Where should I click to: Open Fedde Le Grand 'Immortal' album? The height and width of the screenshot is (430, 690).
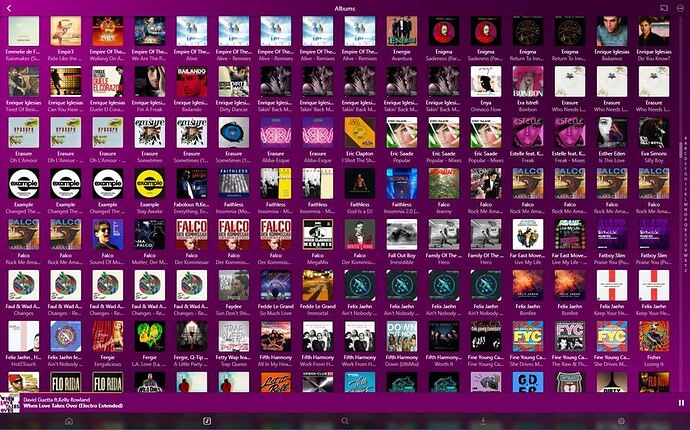pos(318,285)
